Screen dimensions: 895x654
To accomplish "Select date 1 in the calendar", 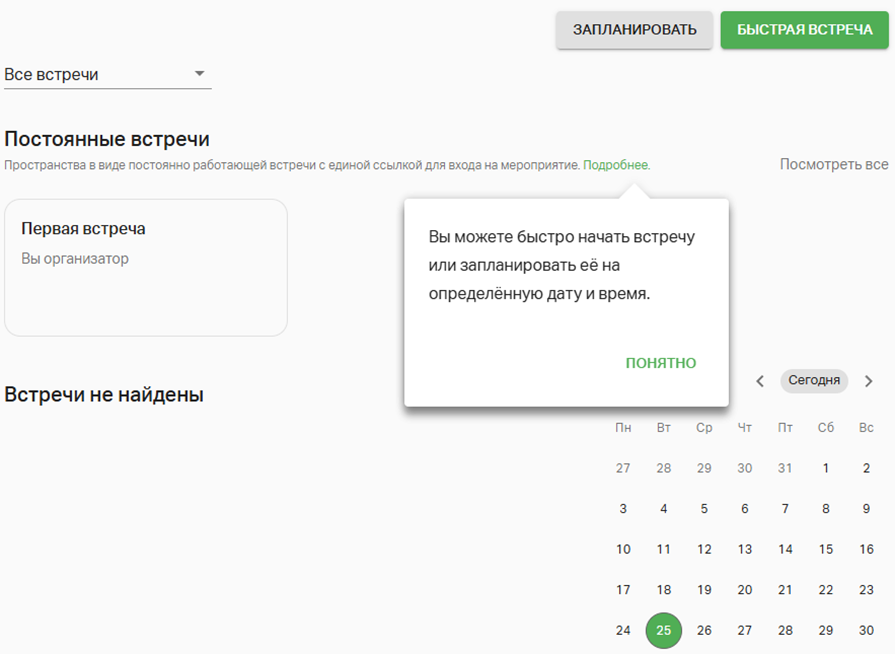I will click(x=825, y=468).
